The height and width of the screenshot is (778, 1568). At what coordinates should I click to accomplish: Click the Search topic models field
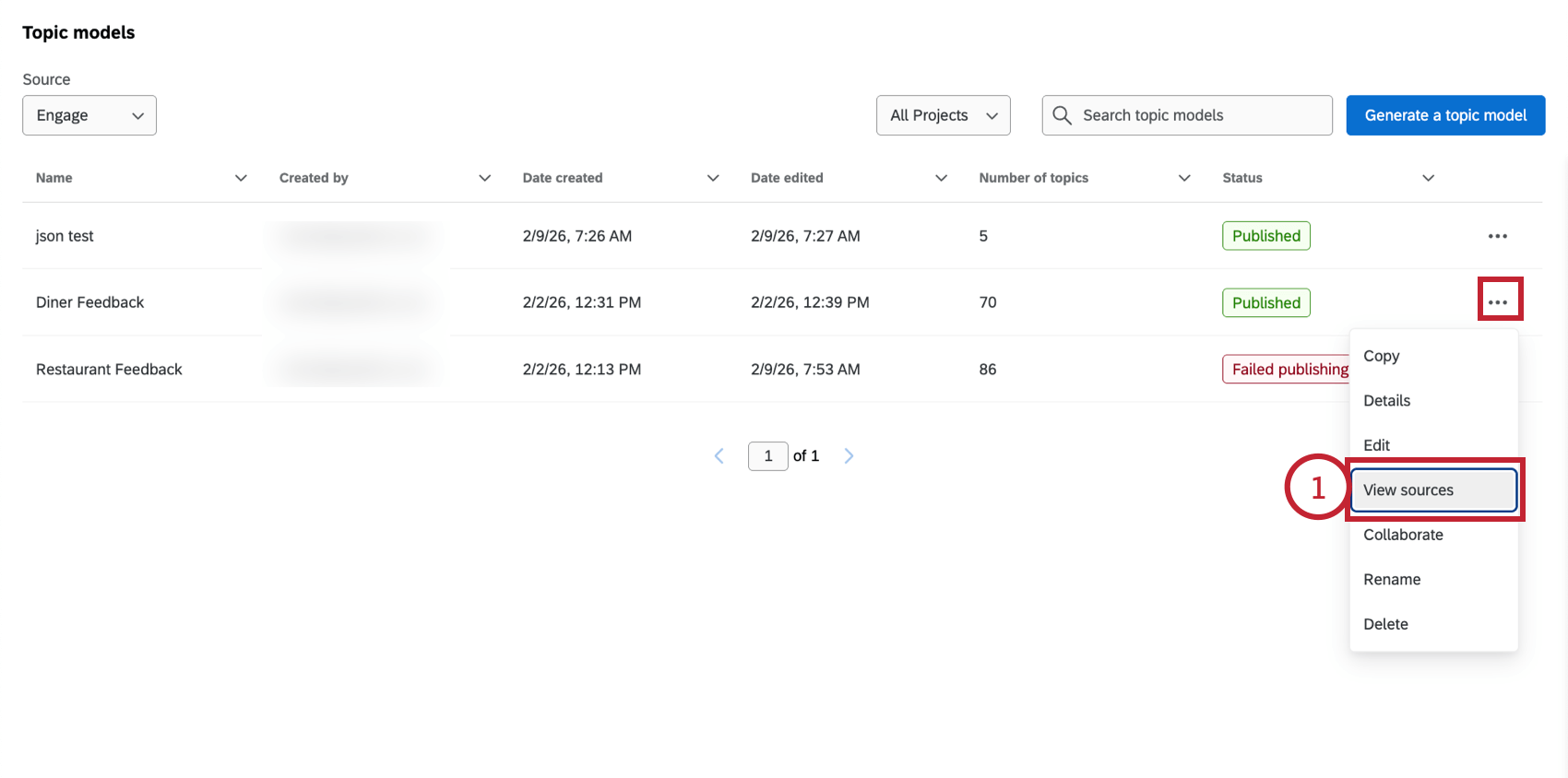(x=1199, y=115)
